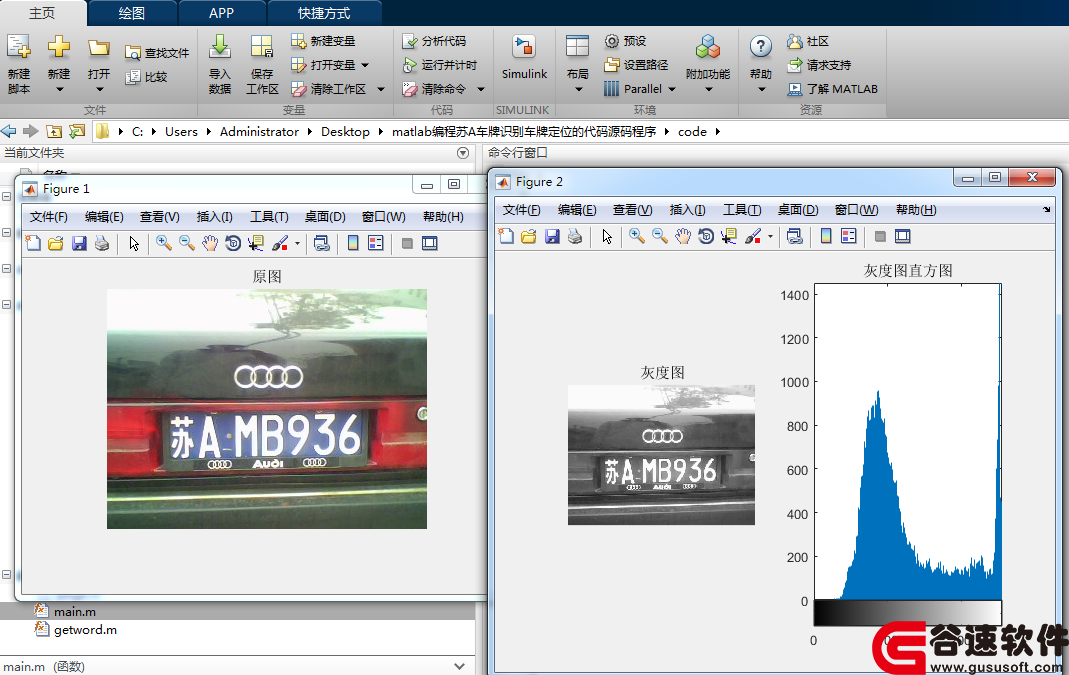Click the 保存工作区 icon
Screen dimensions: 1069x675
pos(262,47)
